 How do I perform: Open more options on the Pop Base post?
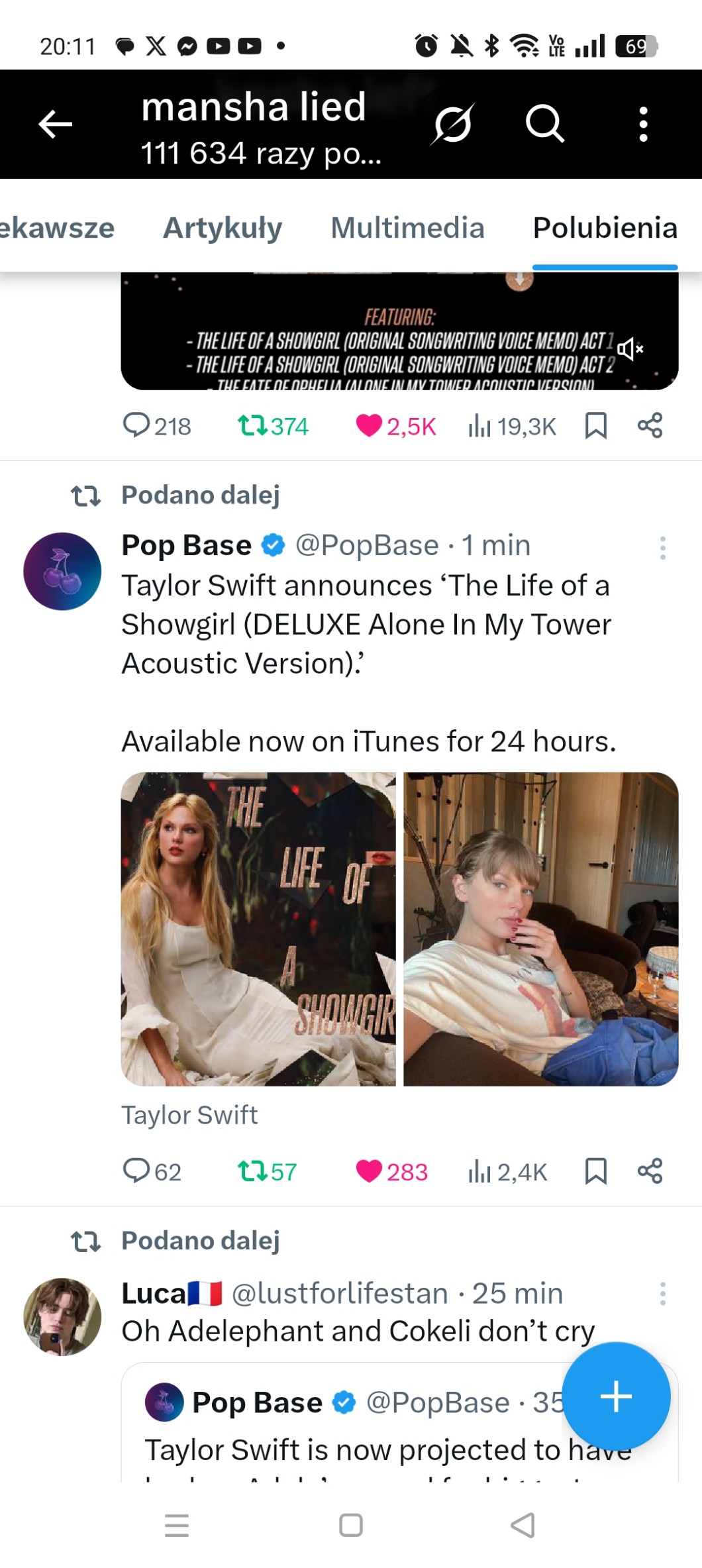662,548
